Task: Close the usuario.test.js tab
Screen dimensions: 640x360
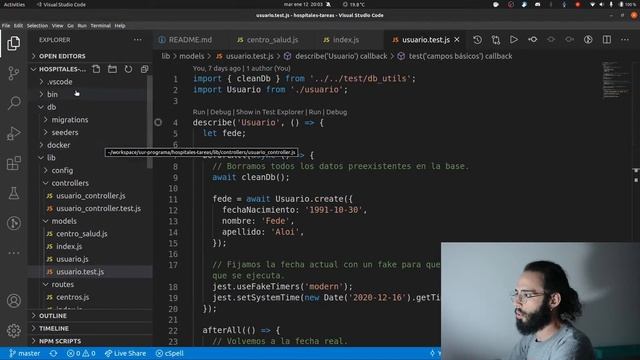Action: coord(457,40)
